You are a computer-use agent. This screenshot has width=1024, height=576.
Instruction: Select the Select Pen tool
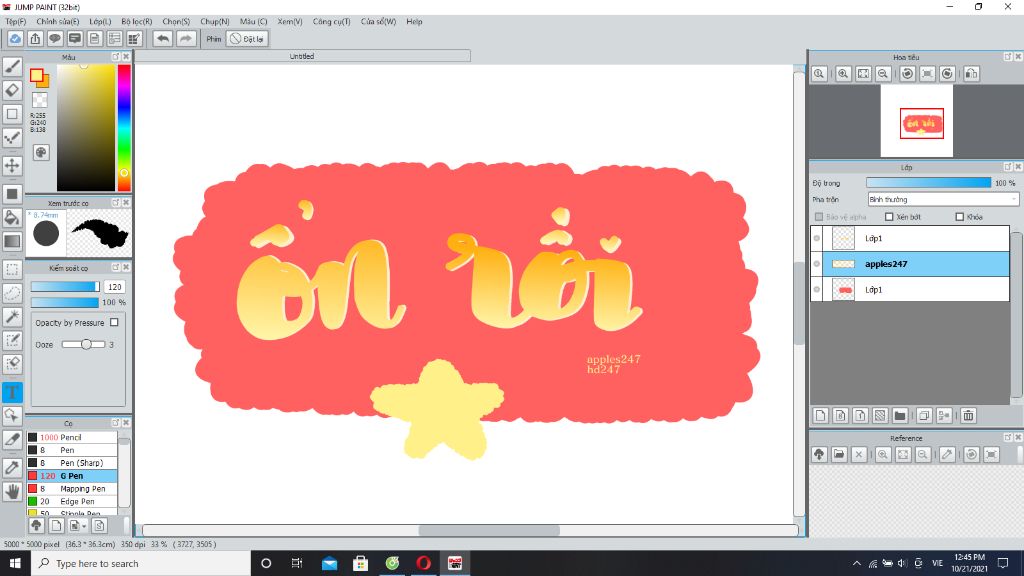coord(12,340)
